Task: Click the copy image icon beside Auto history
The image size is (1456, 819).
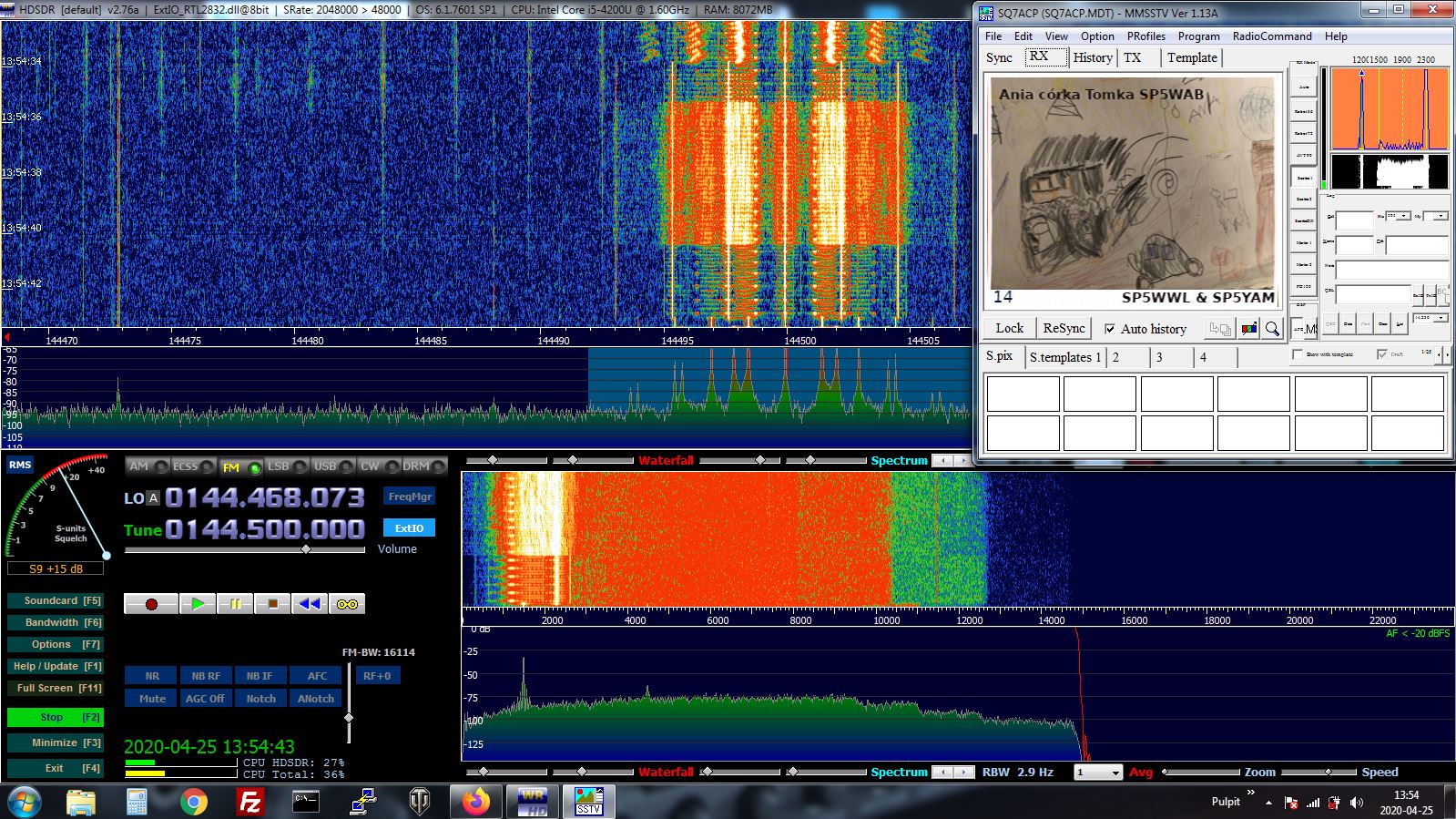Action: [1220, 329]
